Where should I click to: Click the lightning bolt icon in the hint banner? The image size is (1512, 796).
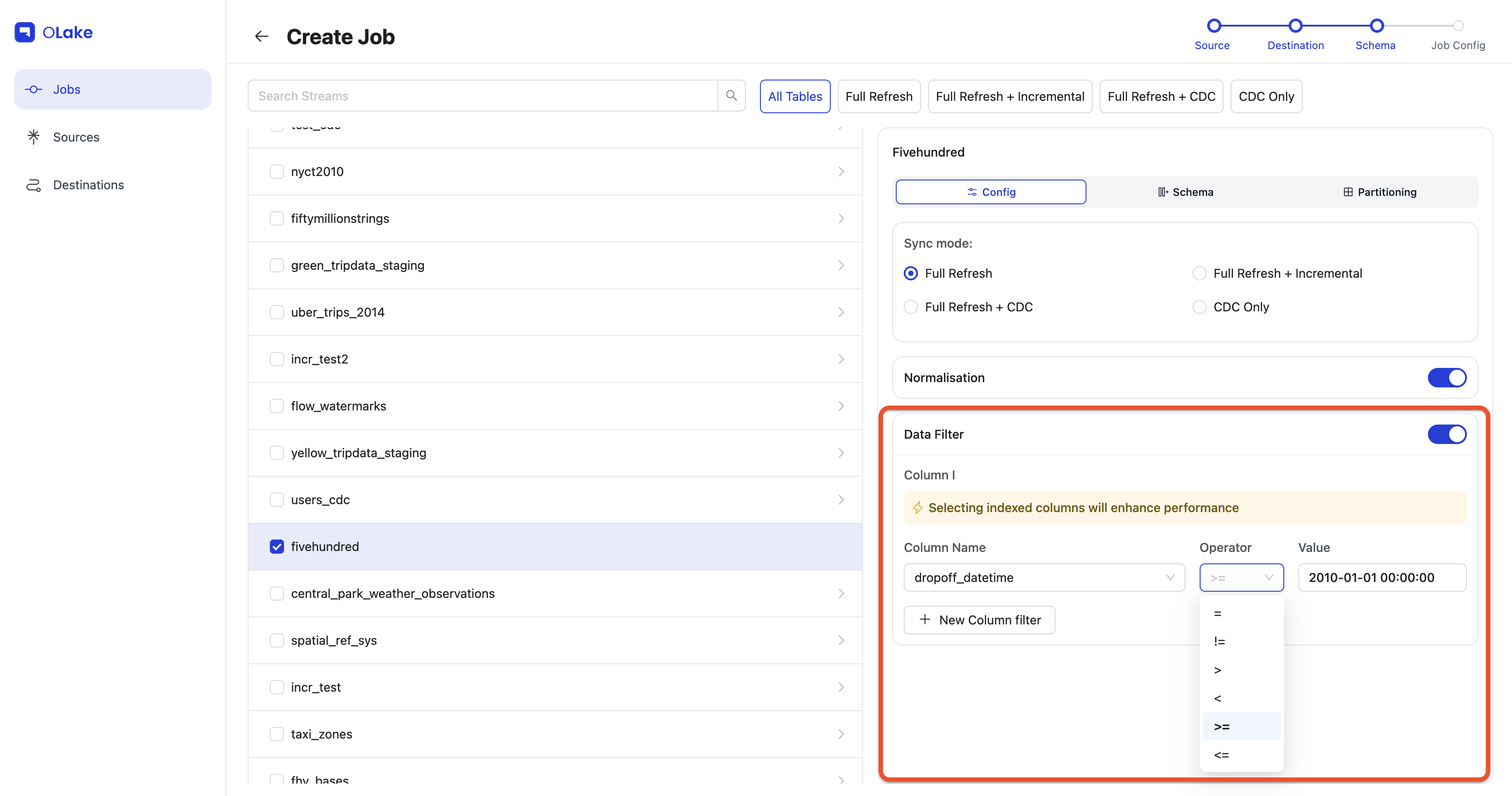(x=918, y=507)
